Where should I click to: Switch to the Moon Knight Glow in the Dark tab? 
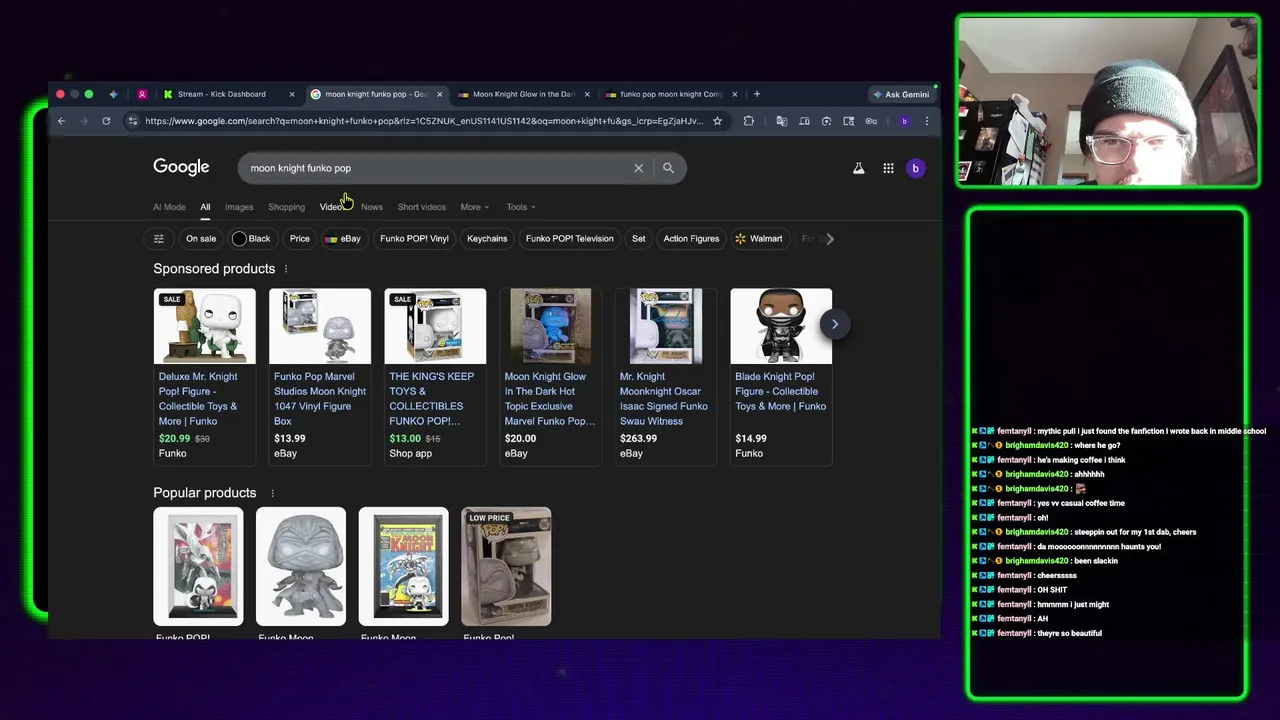coord(523,94)
